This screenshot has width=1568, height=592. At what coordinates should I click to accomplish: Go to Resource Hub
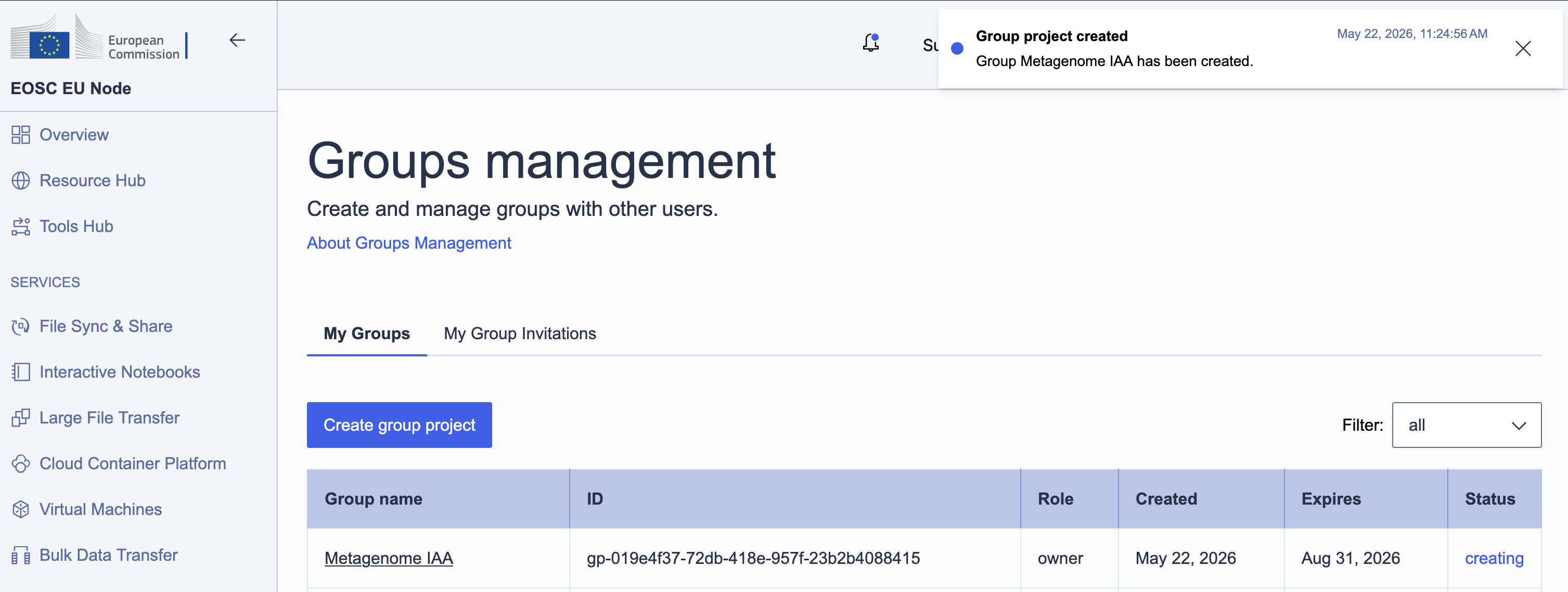click(x=93, y=181)
